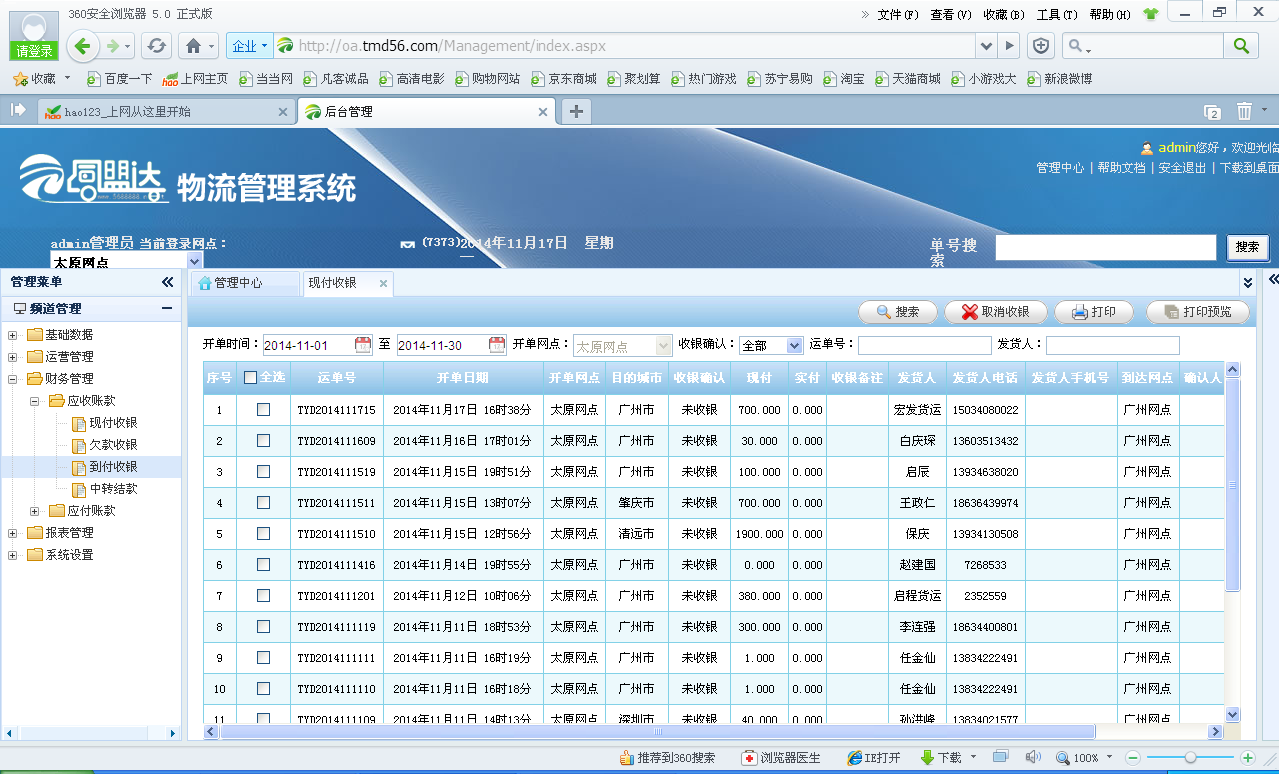Expand the 运营管理 tree node
The image size is (1279, 774).
[x=12, y=357]
